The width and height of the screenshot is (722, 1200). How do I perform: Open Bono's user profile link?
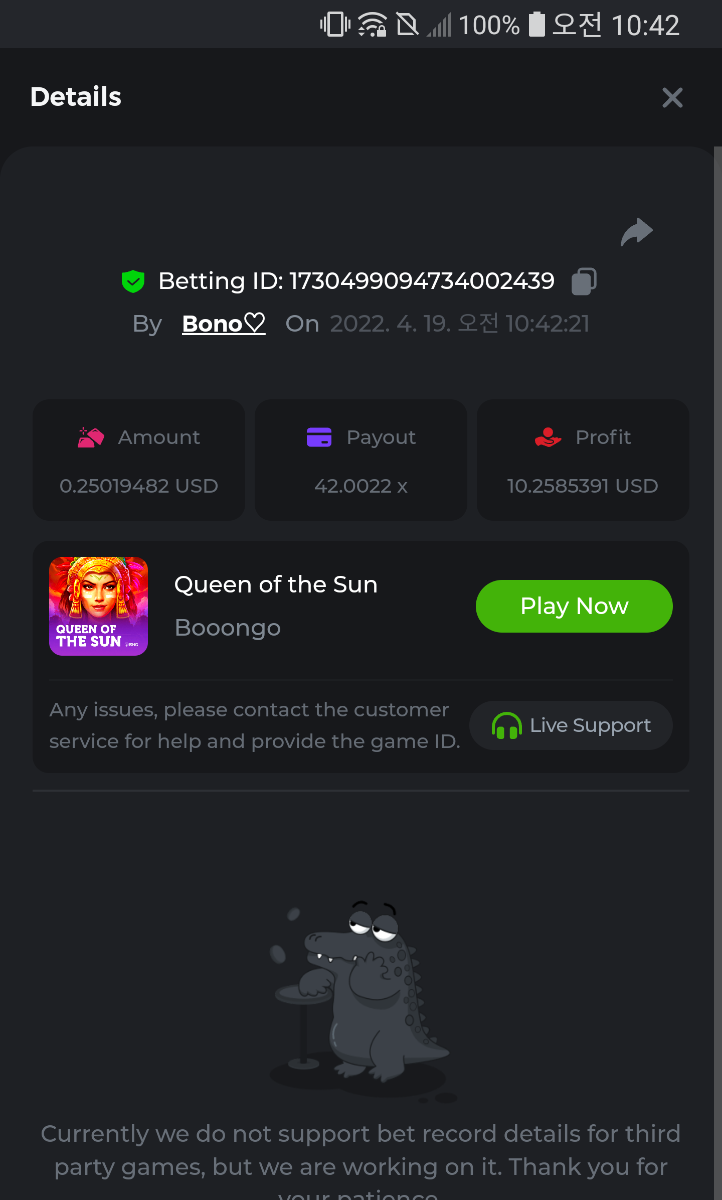pyautogui.click(x=223, y=324)
